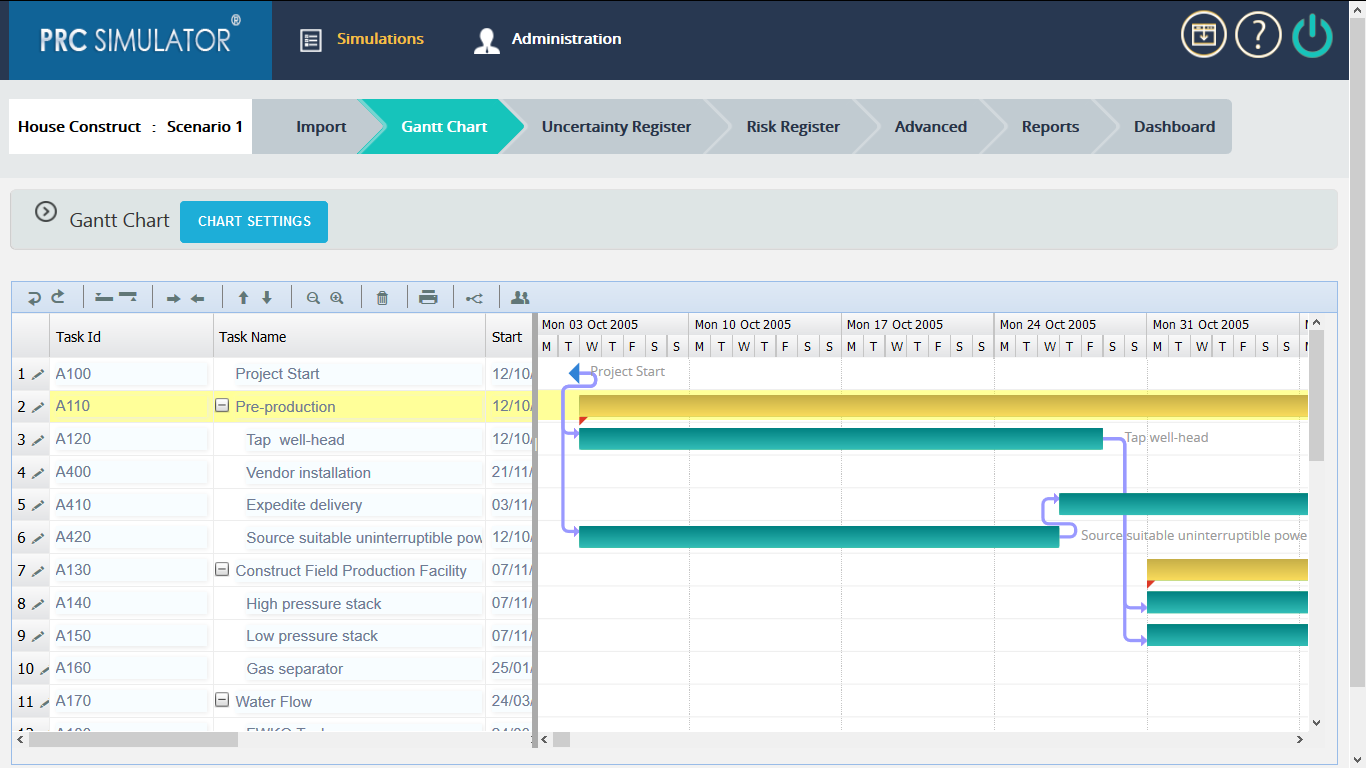Image resolution: width=1366 pixels, height=768 pixels.
Task: Click the download archive icon in header
Action: 1204,36
